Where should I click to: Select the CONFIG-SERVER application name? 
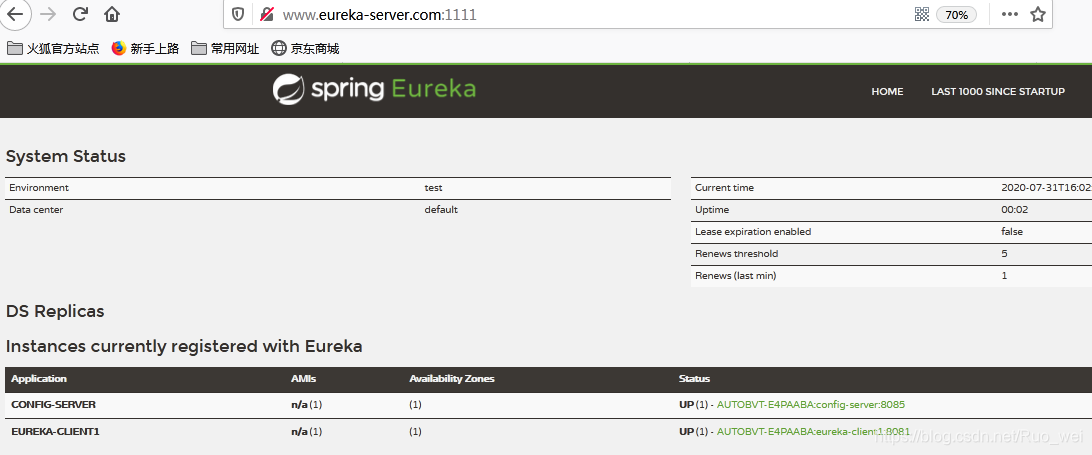click(x=54, y=404)
